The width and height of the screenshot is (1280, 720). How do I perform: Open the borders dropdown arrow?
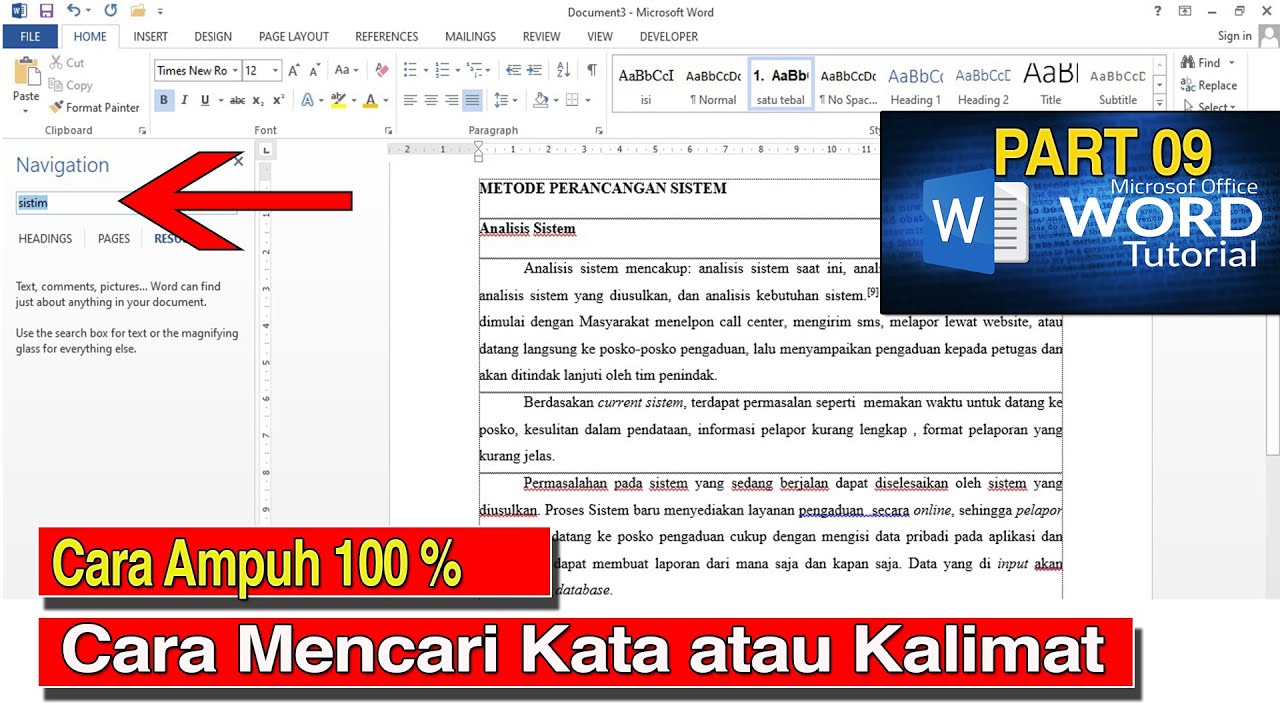[587, 100]
